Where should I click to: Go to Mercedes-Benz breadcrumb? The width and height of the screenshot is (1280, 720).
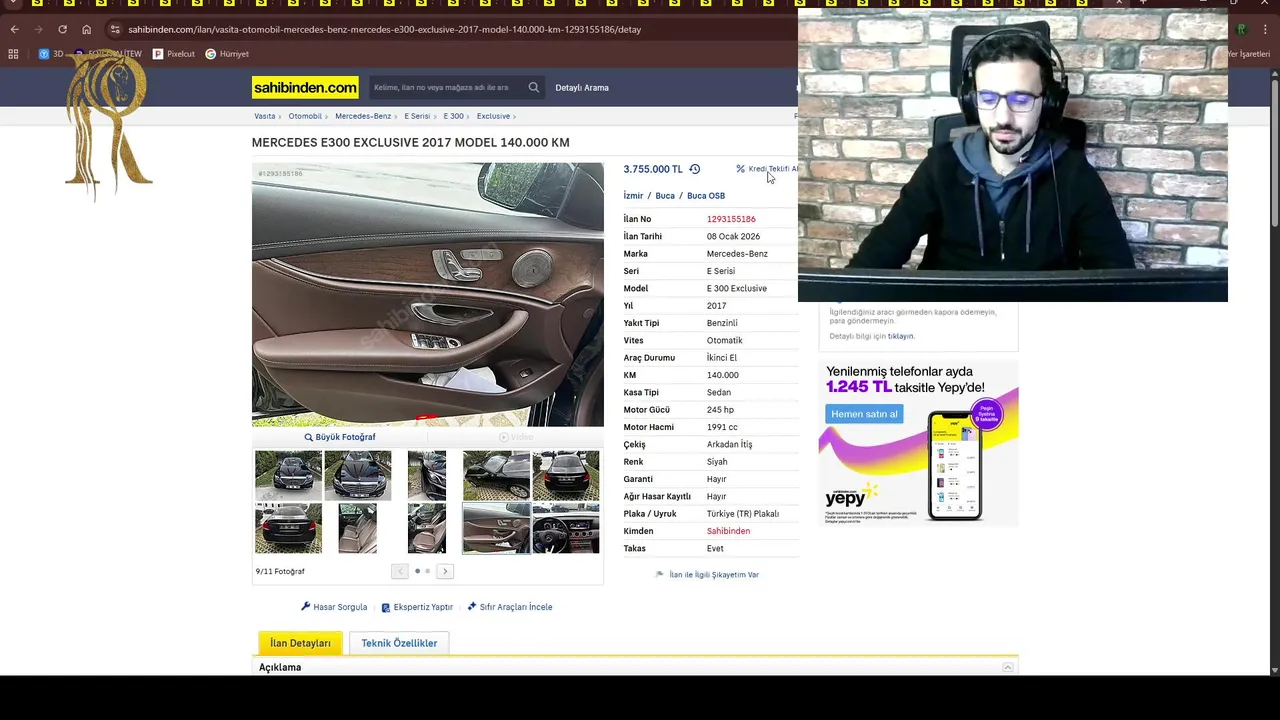click(363, 116)
